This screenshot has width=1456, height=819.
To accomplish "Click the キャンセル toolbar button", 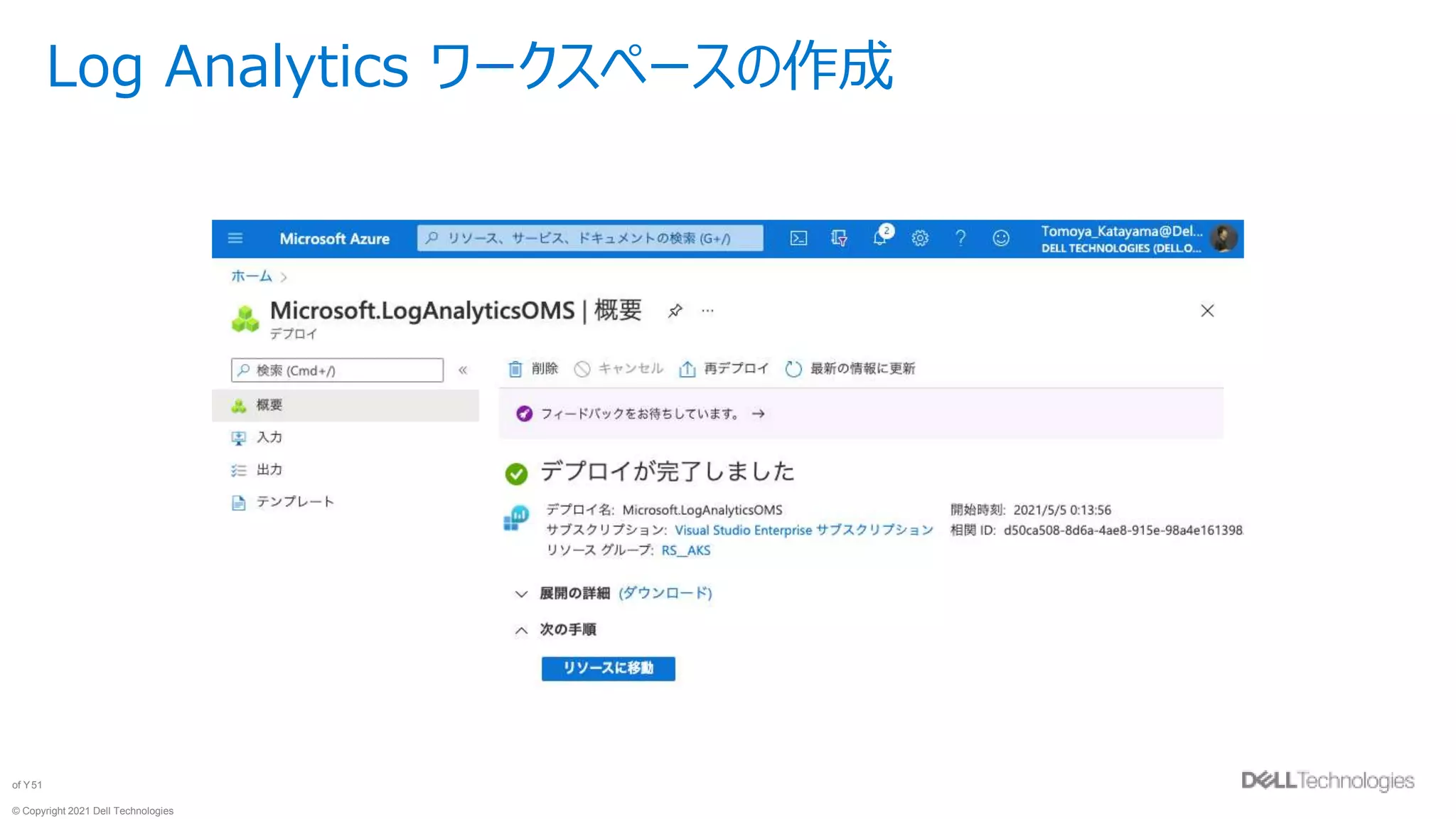I will 619,368.
